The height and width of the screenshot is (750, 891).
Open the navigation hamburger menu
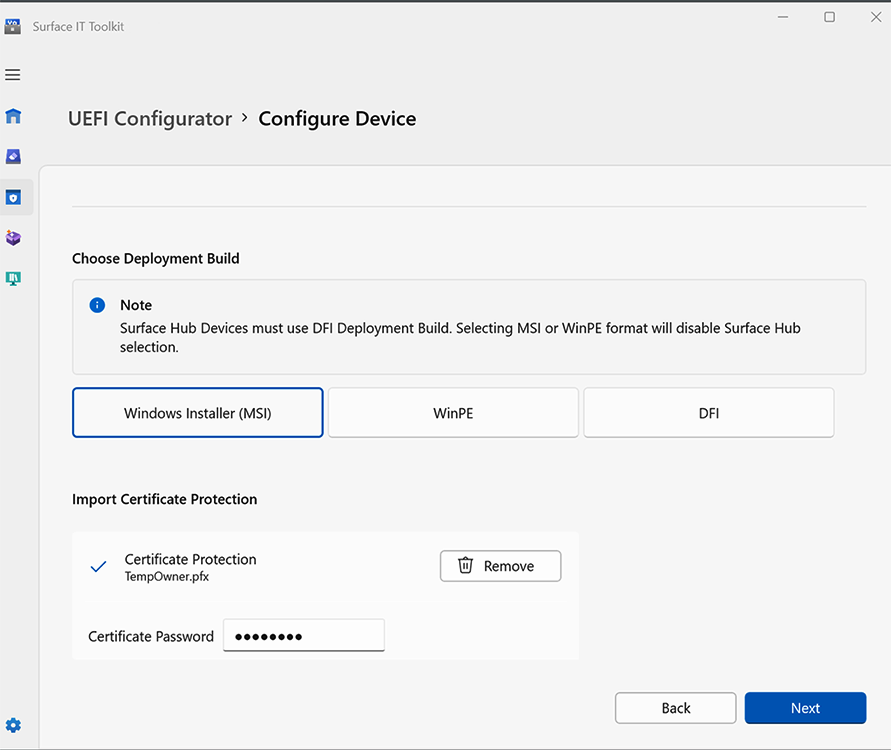tap(13, 75)
